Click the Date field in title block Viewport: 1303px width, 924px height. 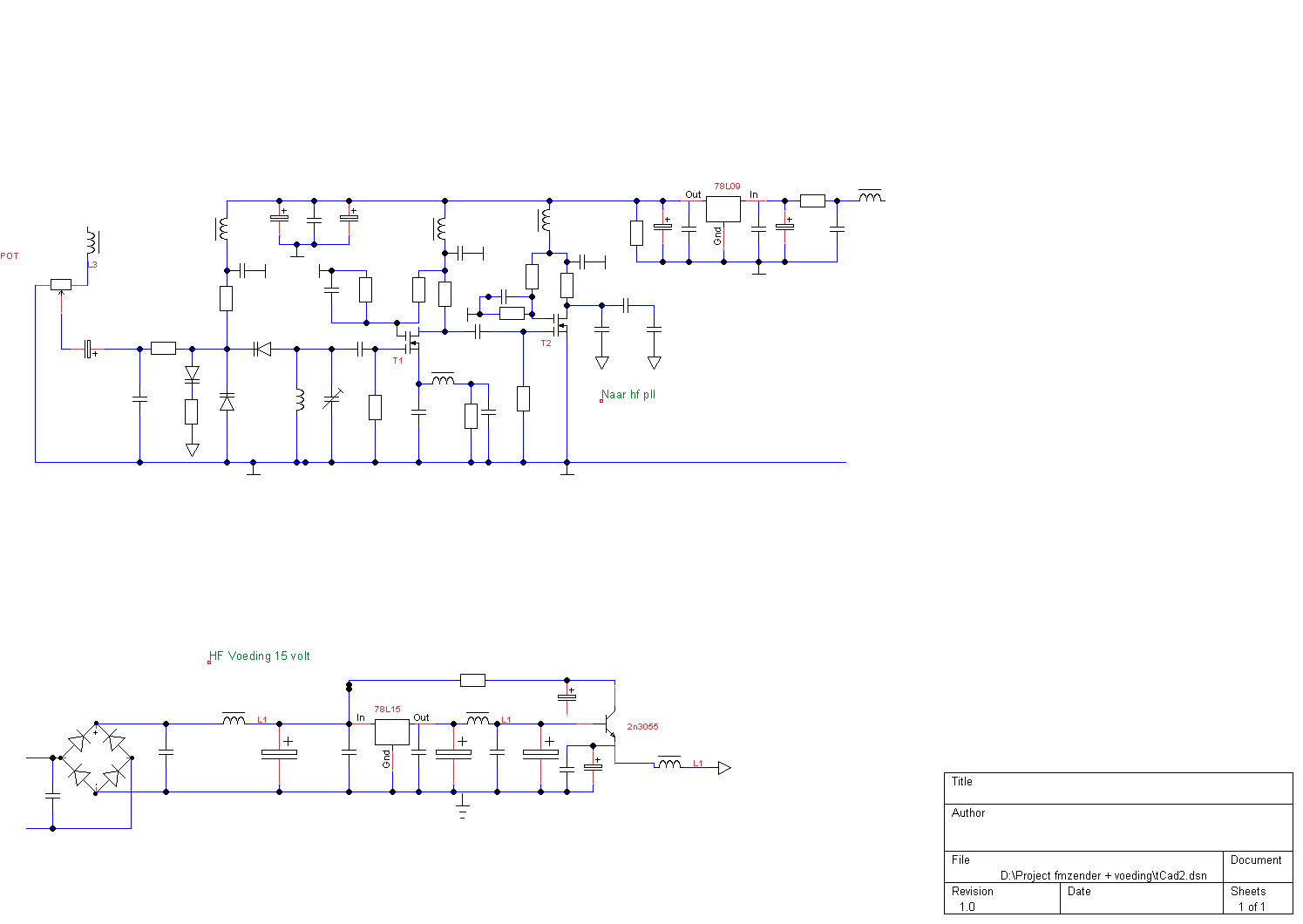1141,899
